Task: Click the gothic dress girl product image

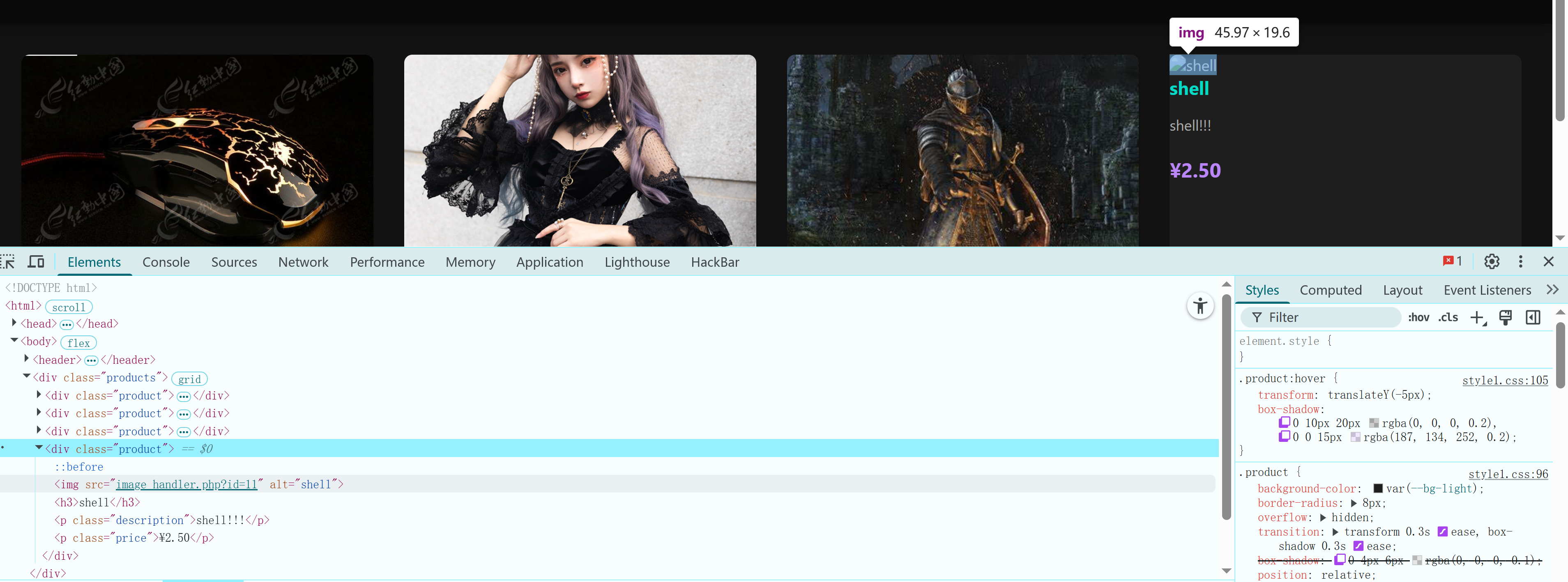Action: coord(580,150)
